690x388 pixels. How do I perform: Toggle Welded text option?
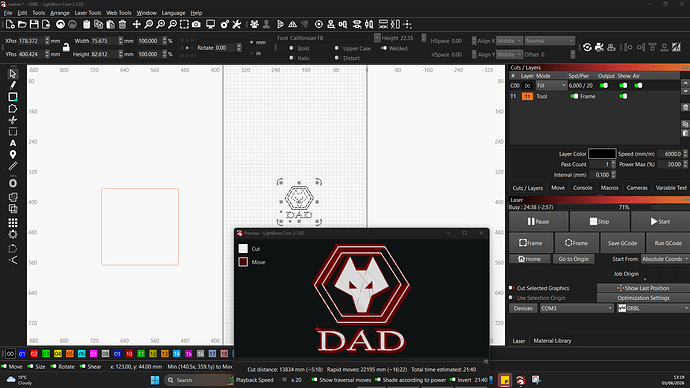pos(384,48)
